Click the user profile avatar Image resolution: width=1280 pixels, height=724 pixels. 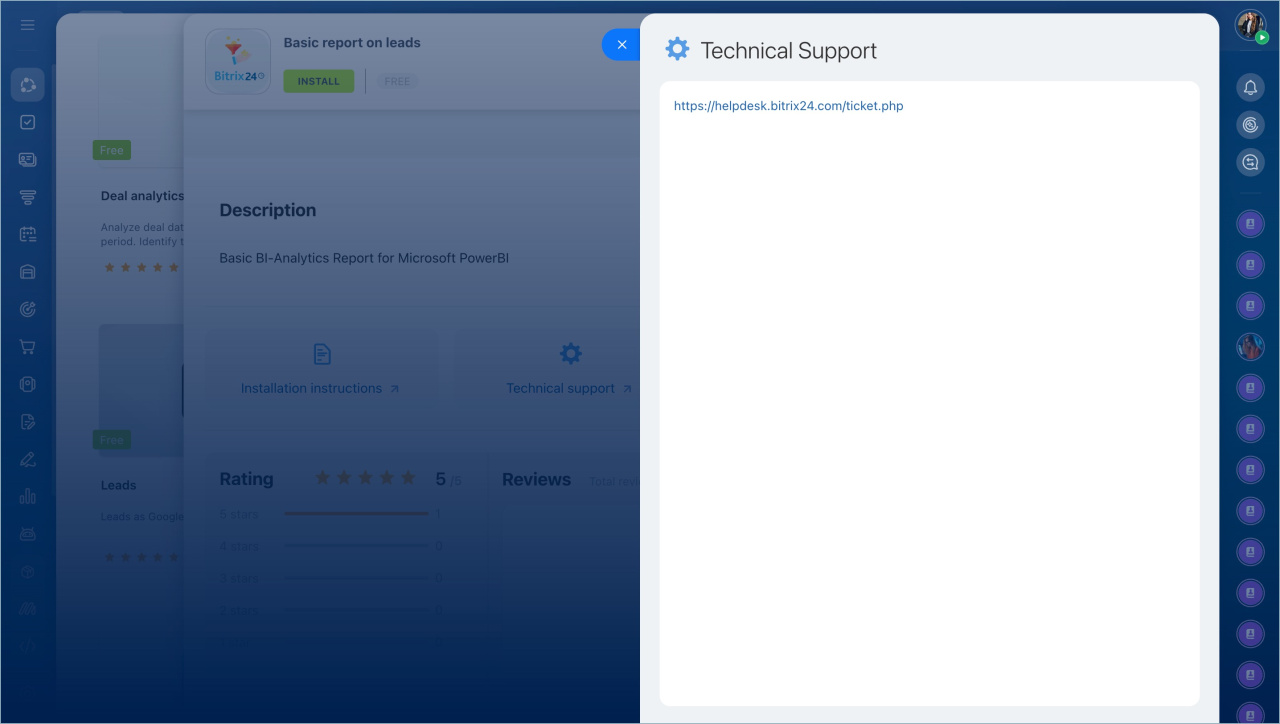tap(1250, 25)
